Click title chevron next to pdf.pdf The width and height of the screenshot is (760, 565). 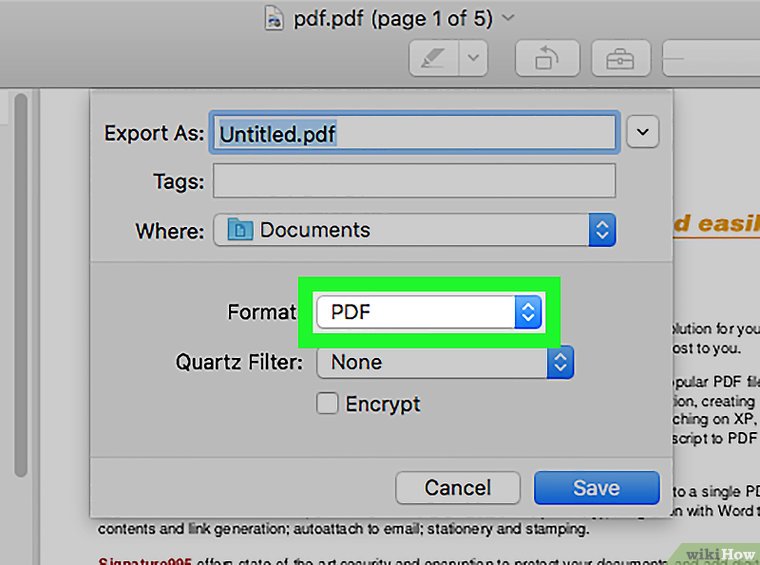coord(509,17)
